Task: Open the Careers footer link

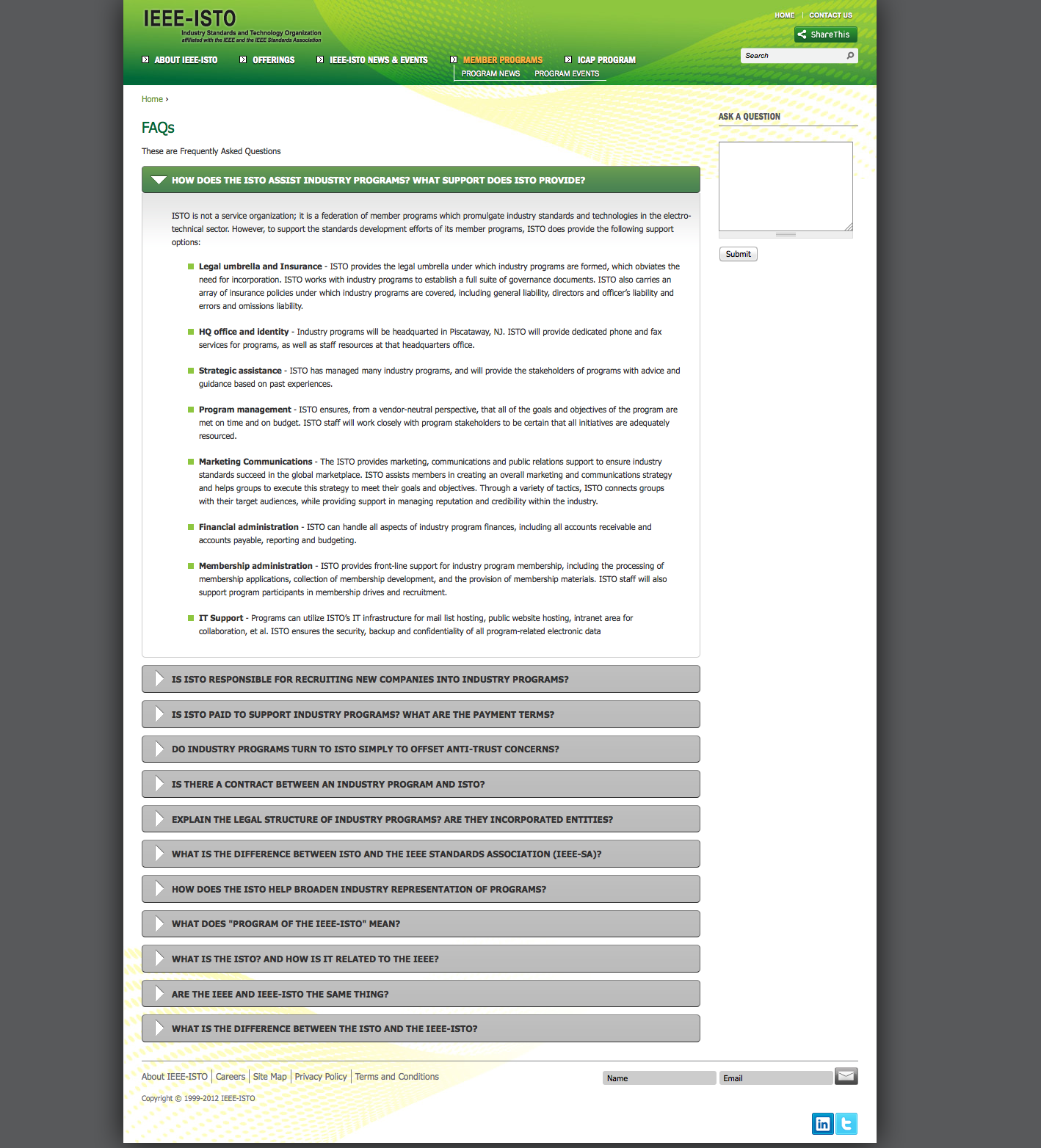Action: click(231, 1077)
